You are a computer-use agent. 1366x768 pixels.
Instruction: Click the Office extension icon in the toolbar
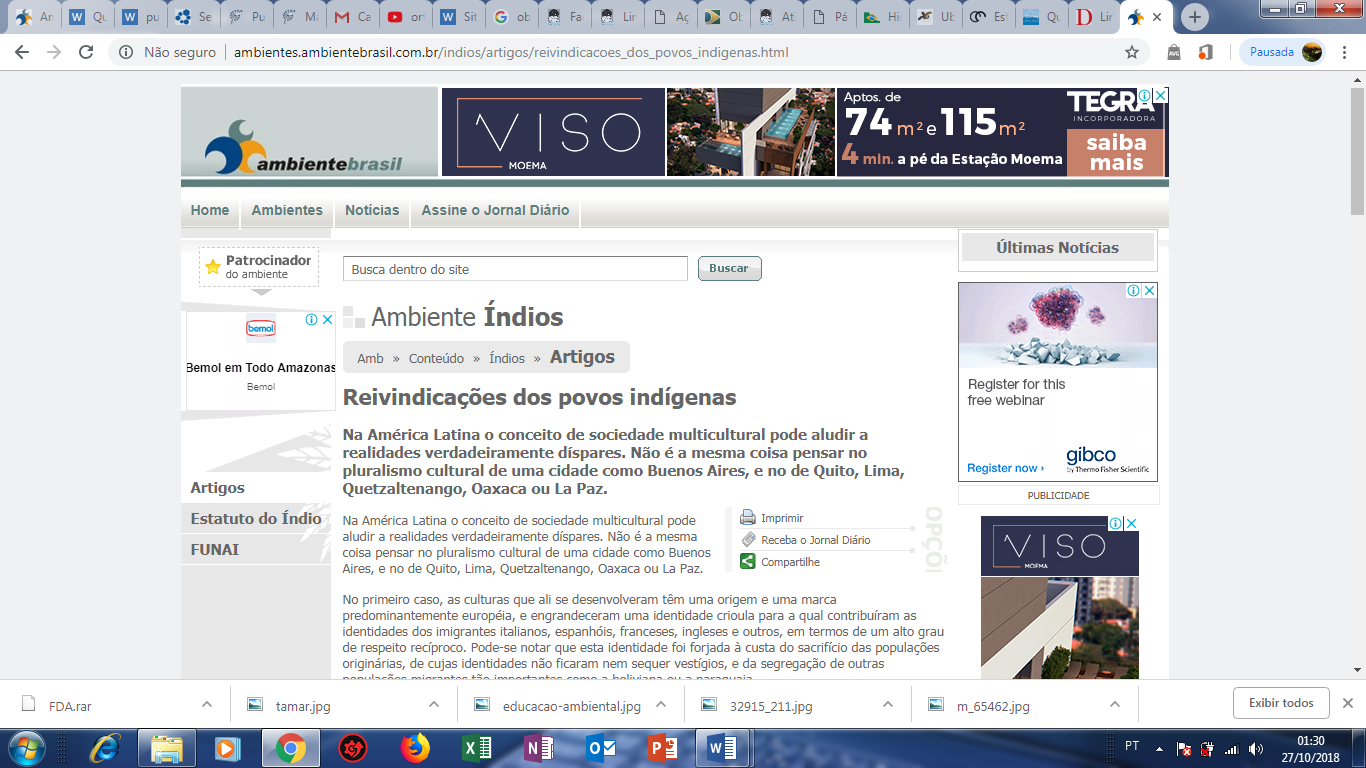[x=1206, y=52]
